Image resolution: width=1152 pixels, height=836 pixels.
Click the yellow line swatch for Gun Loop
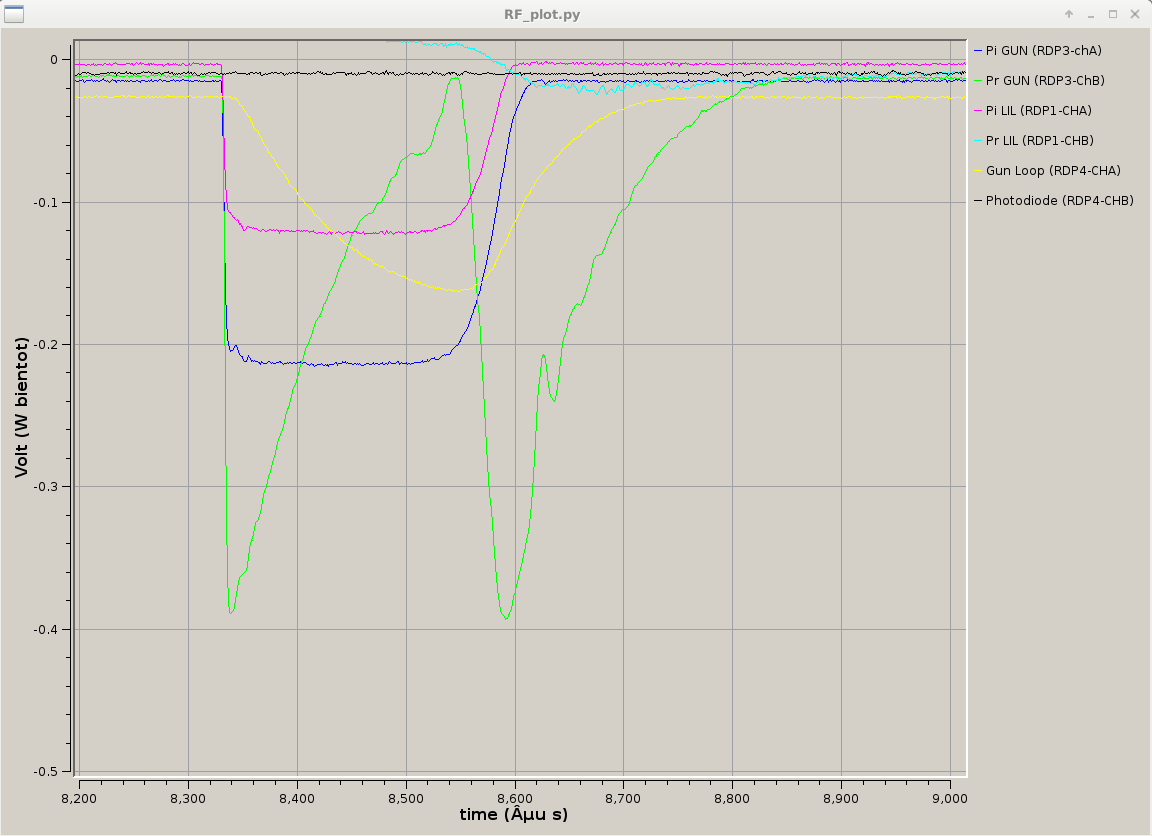(x=977, y=170)
